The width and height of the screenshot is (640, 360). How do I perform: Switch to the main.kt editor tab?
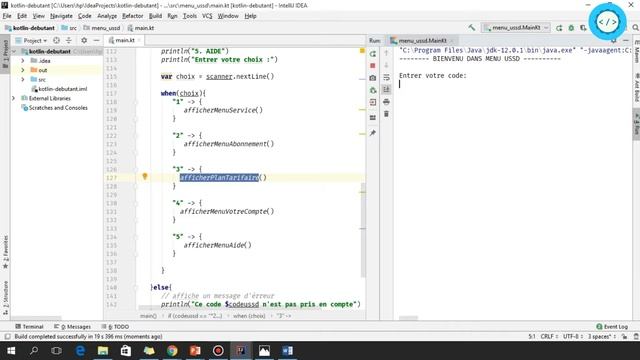[x=124, y=40]
